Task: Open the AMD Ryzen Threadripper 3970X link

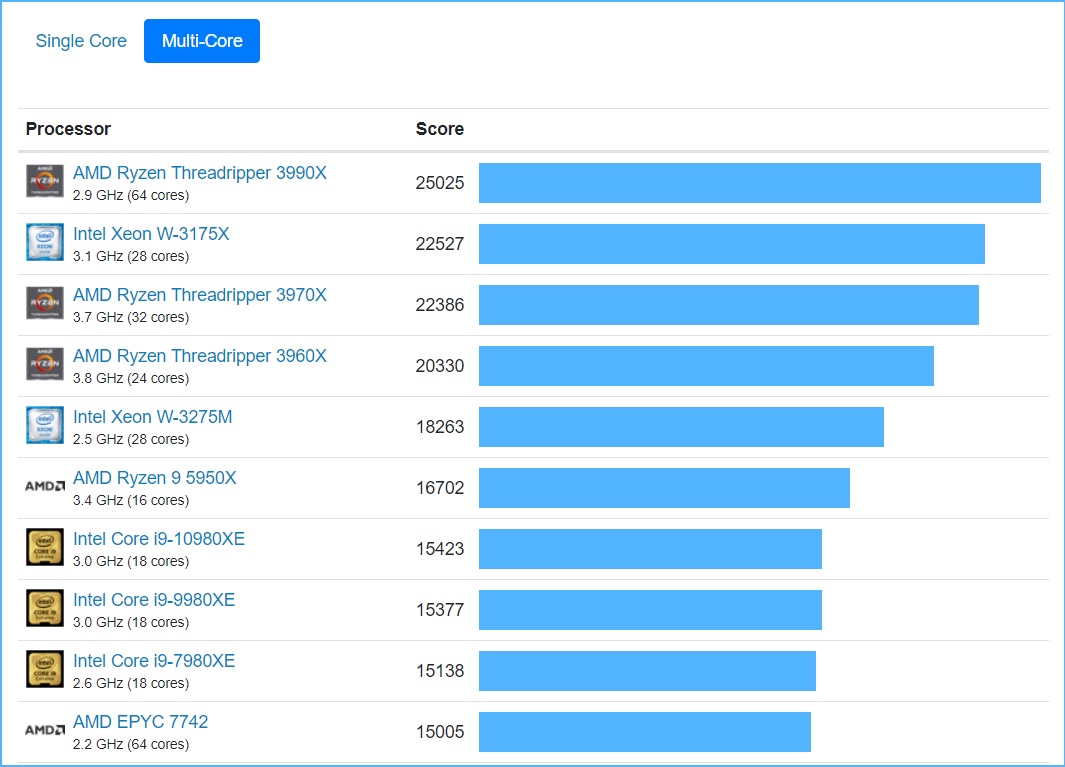Action: pos(200,296)
